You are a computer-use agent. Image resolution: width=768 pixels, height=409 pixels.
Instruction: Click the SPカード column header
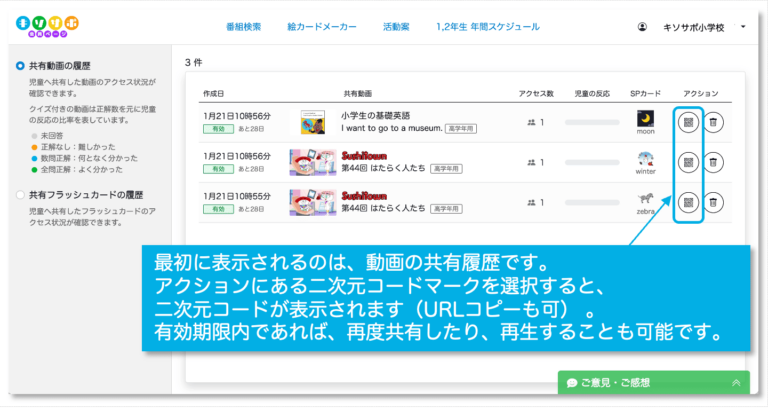(645, 94)
